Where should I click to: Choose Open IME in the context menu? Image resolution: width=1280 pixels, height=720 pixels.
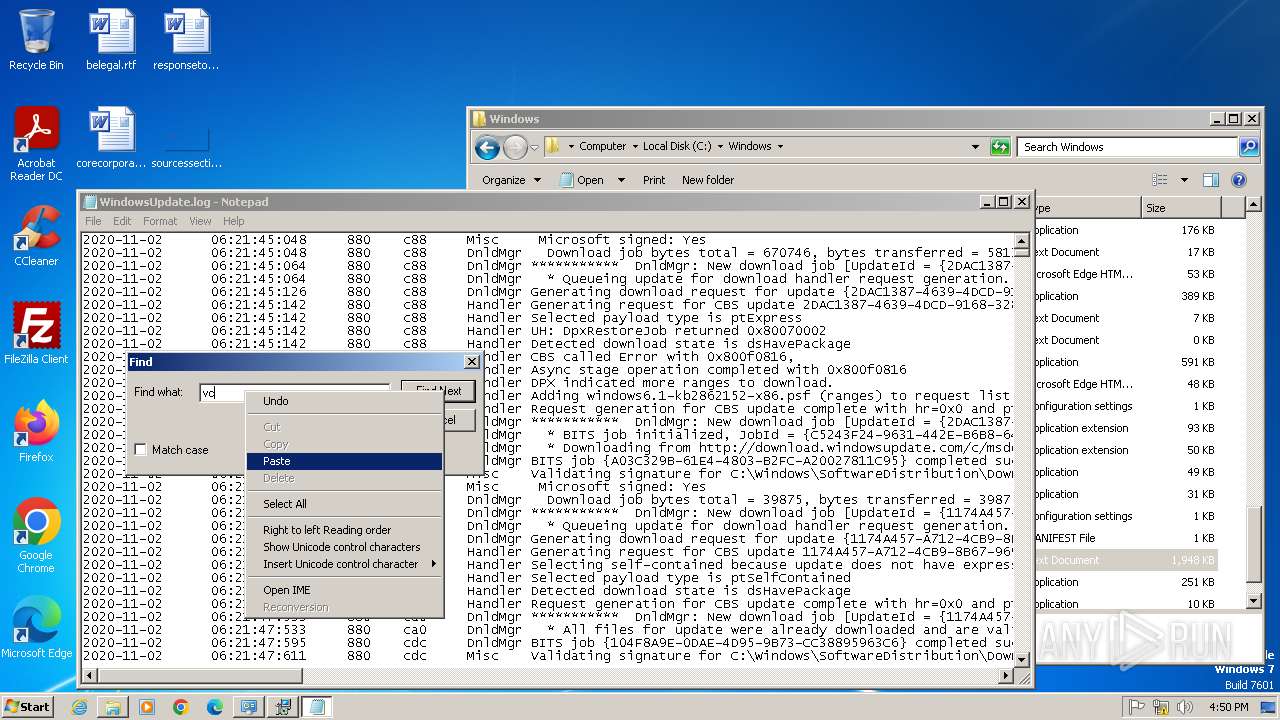click(344, 590)
